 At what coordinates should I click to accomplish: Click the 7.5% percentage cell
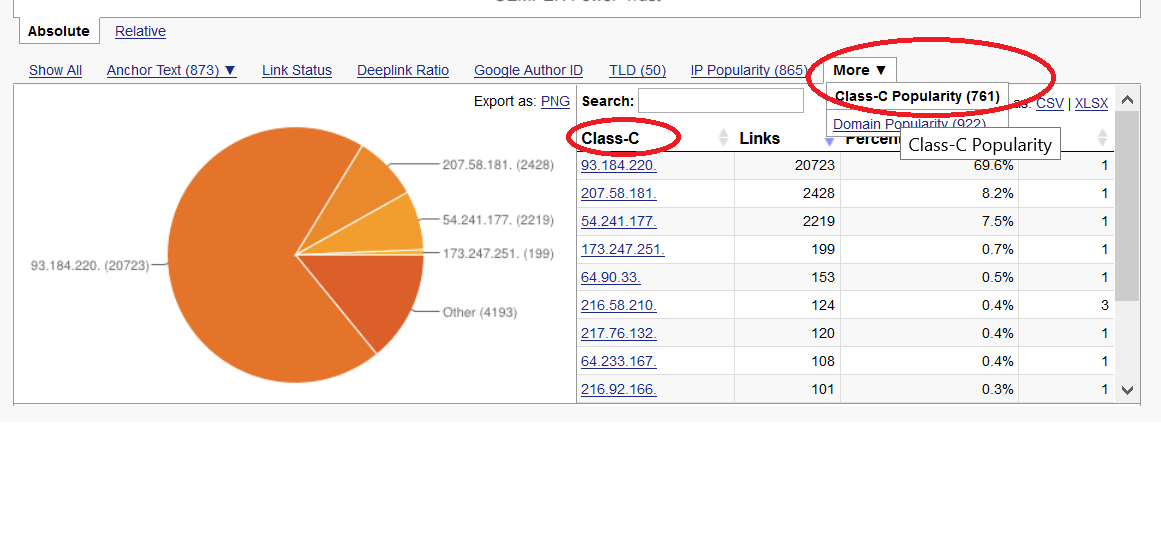(929, 221)
